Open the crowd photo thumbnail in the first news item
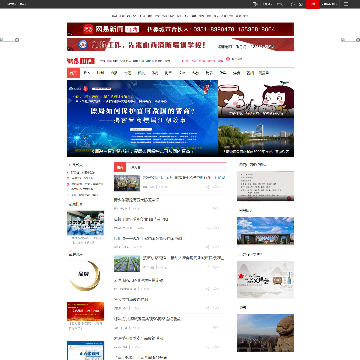This screenshot has width=360, height=360. tap(127, 183)
